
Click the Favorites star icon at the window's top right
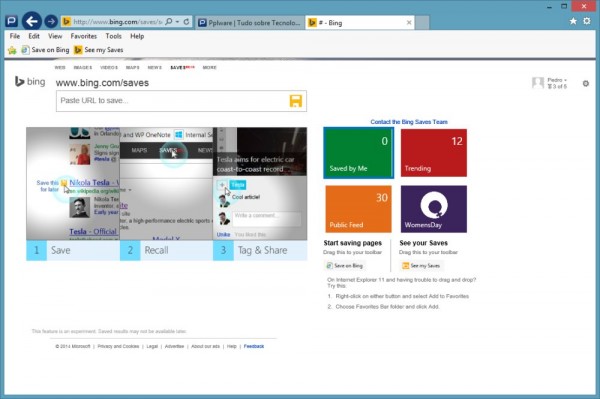point(573,21)
